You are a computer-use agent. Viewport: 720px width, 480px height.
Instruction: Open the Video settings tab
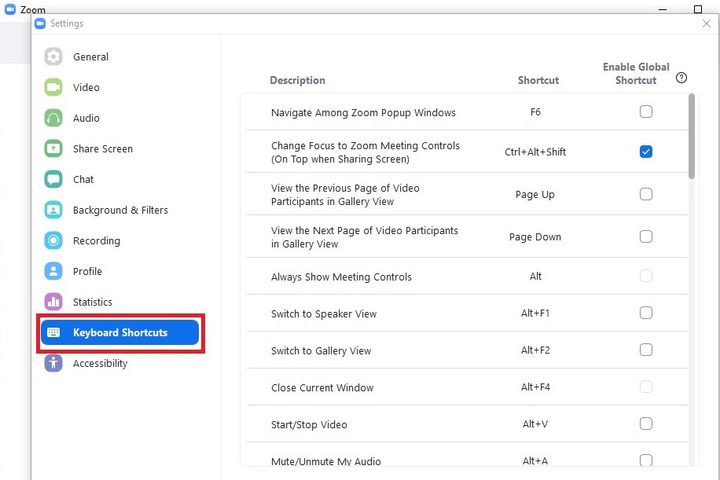tap(120, 87)
